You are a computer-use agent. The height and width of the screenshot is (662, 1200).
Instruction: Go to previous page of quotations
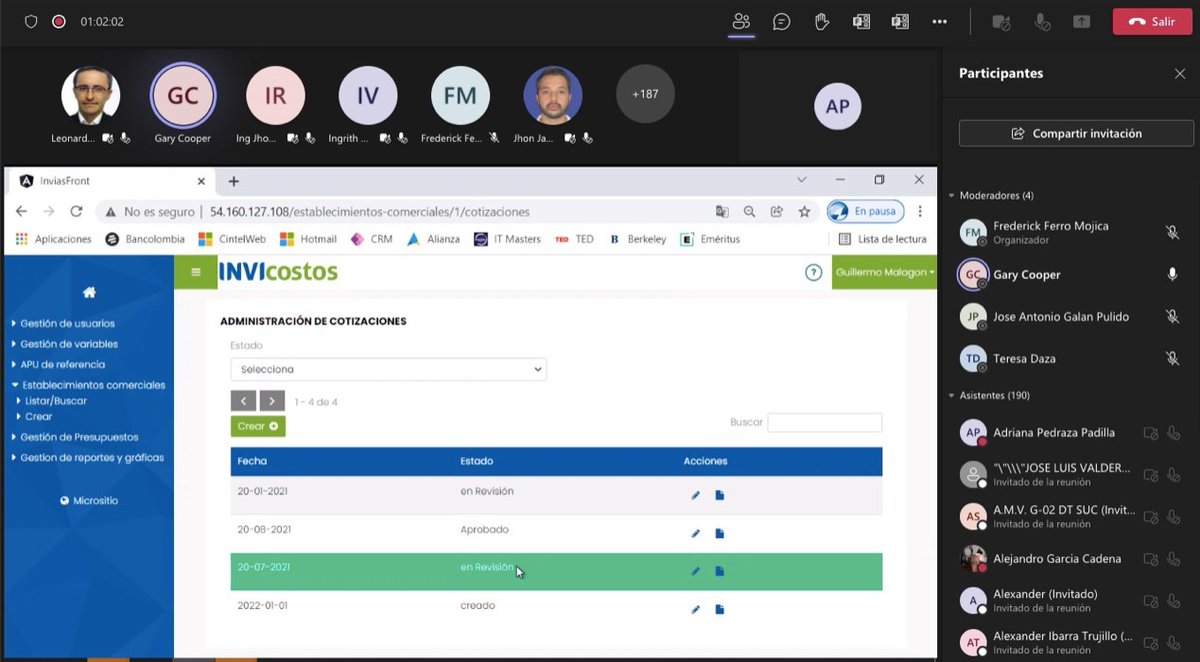243,401
